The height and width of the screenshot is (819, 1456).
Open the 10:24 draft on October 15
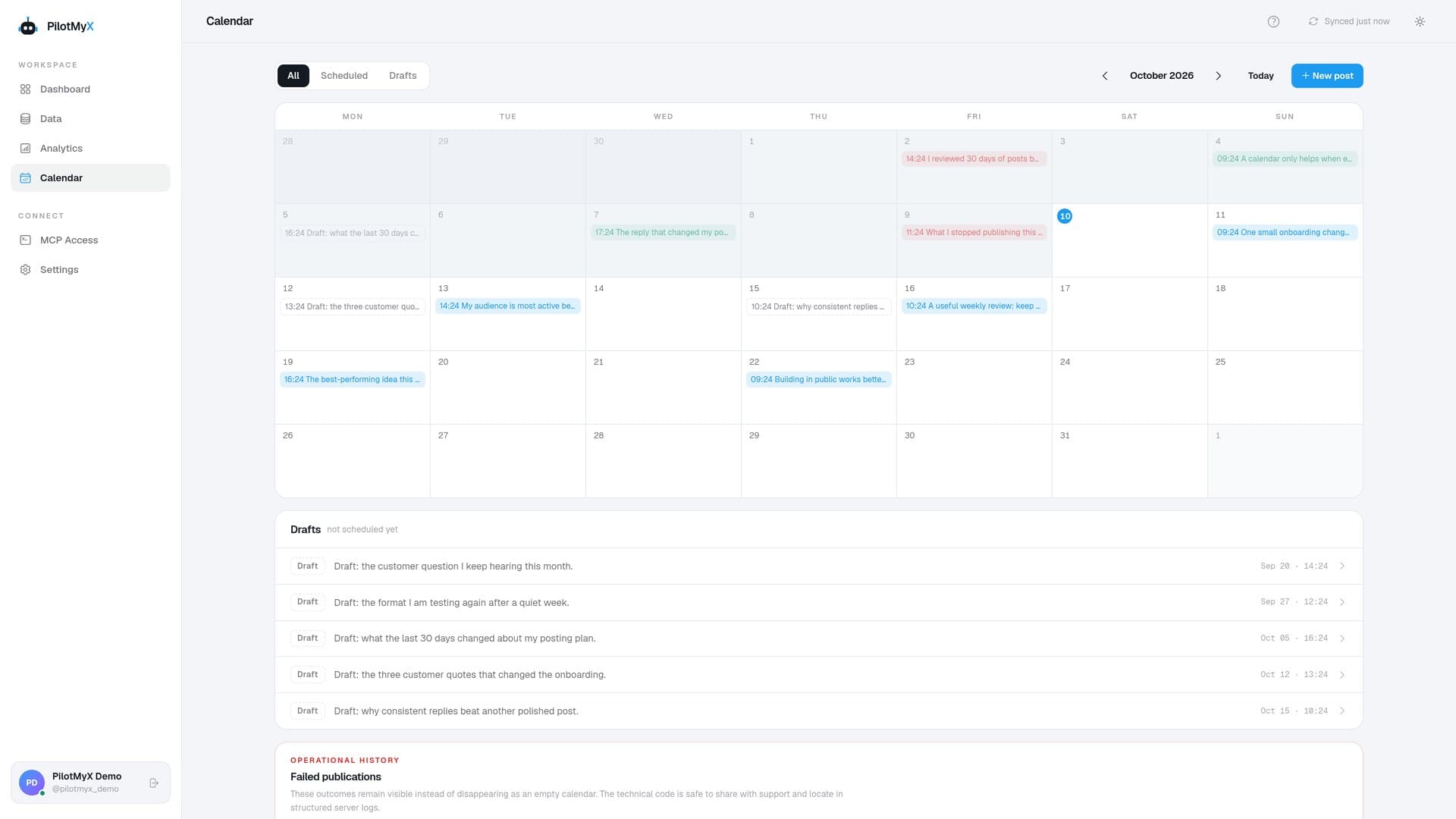tap(818, 307)
